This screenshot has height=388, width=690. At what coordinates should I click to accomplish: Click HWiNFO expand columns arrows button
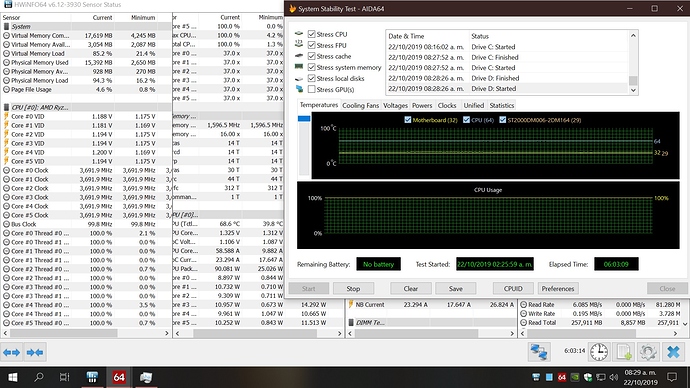[x=11, y=352]
